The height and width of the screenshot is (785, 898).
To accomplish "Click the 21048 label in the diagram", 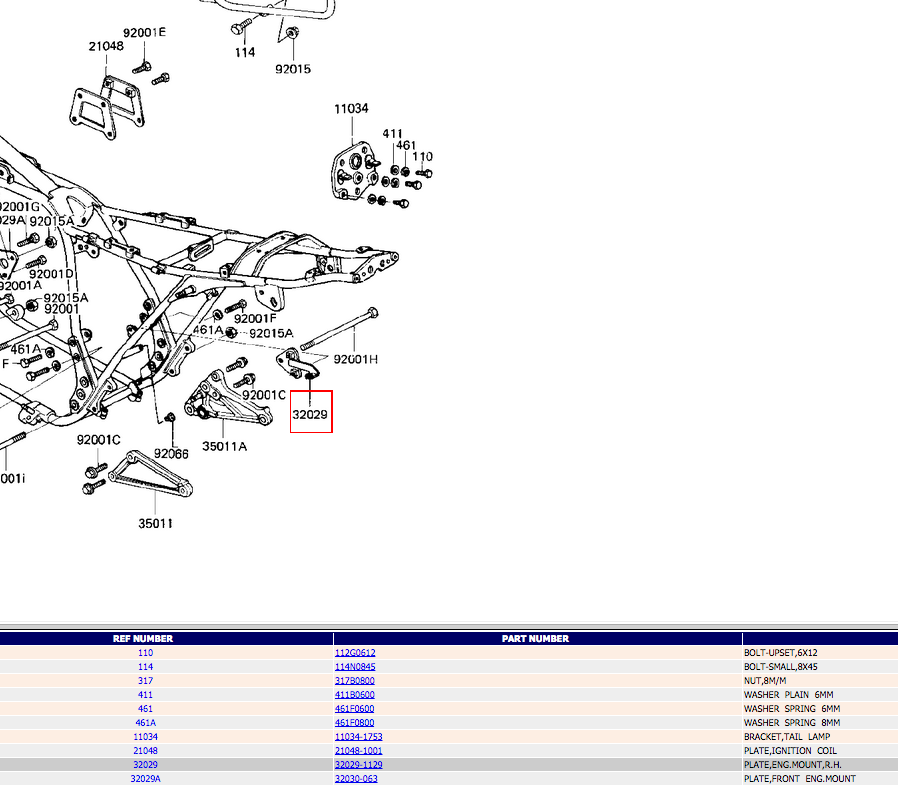I will tap(106, 46).
